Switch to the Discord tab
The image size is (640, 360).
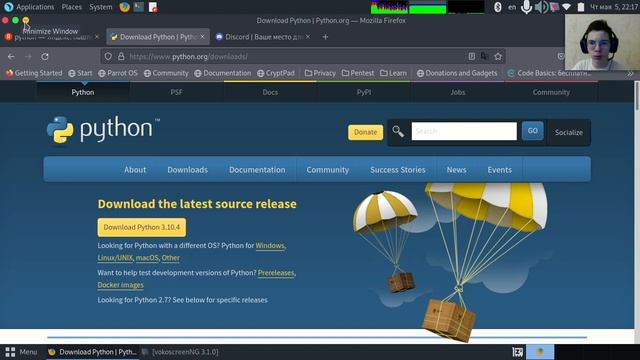tap(263, 37)
